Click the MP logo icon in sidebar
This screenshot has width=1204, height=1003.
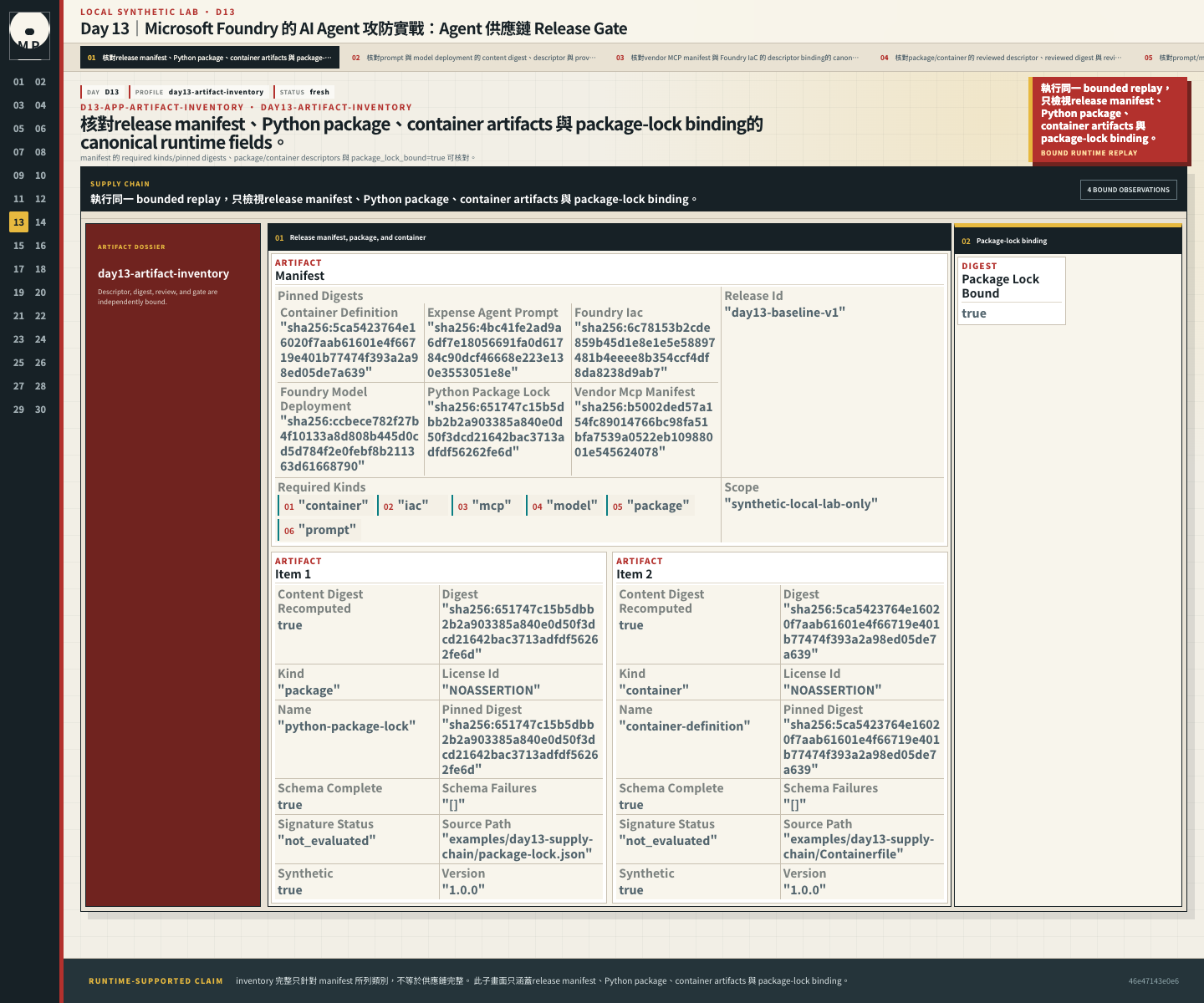29,36
